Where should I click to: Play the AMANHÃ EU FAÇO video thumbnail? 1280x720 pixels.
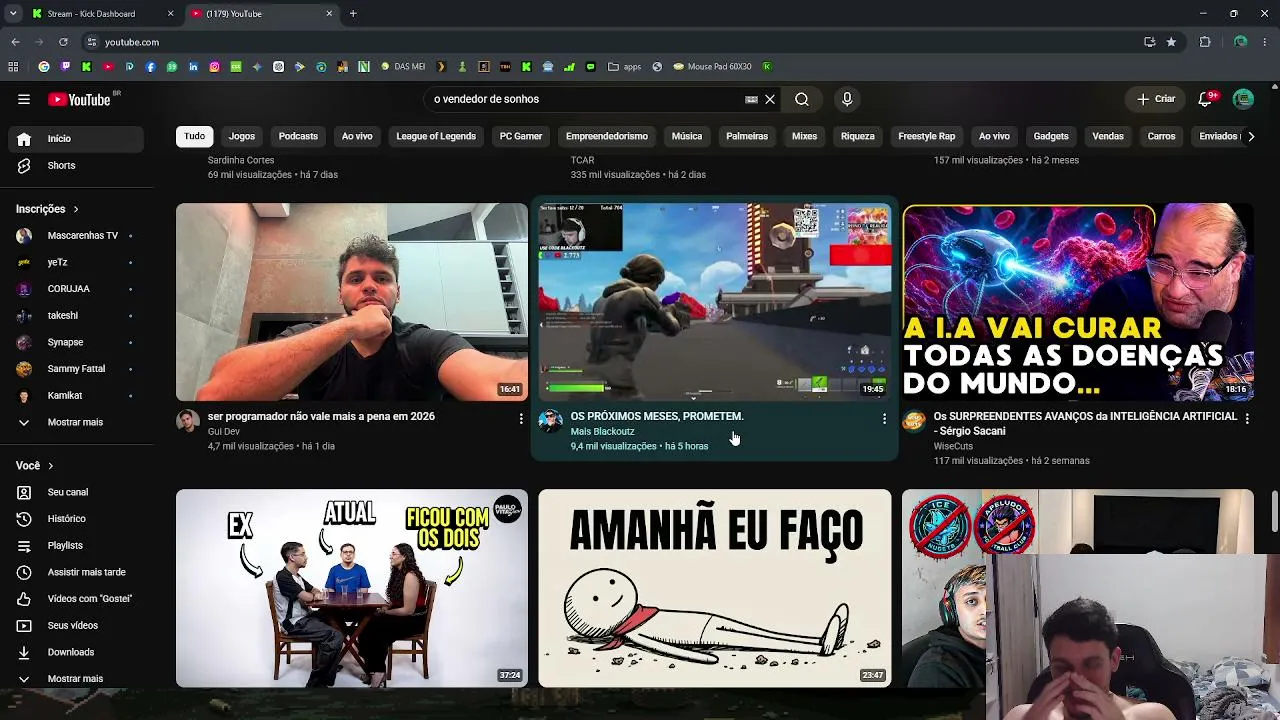[x=714, y=588]
